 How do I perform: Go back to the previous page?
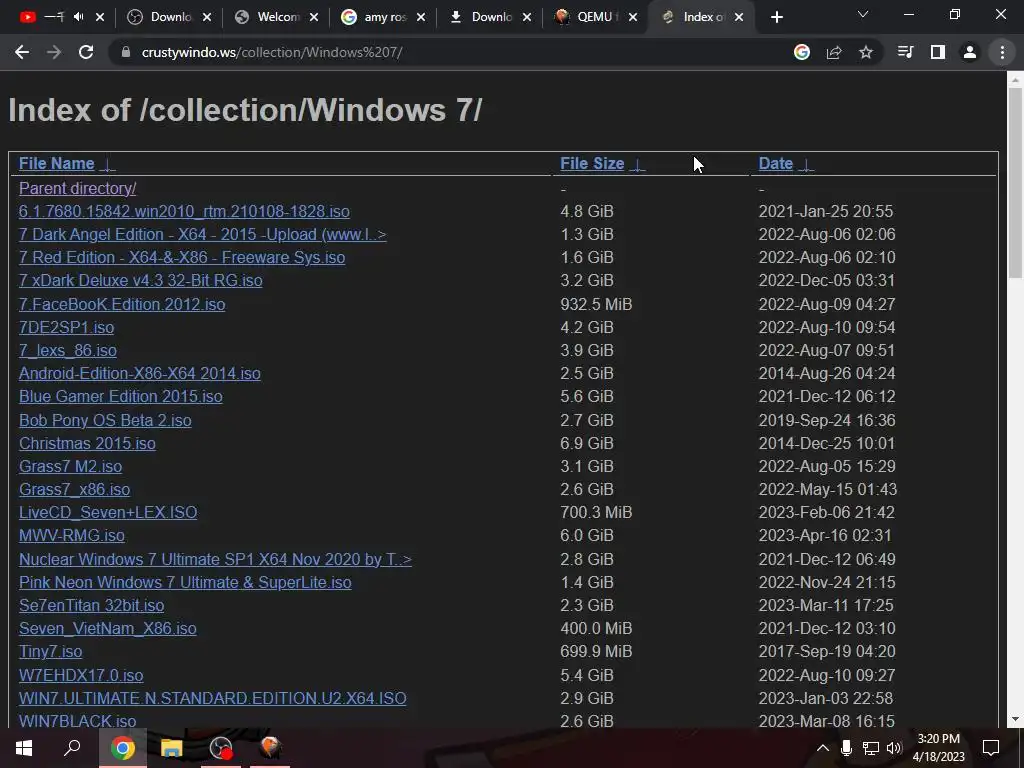point(22,52)
